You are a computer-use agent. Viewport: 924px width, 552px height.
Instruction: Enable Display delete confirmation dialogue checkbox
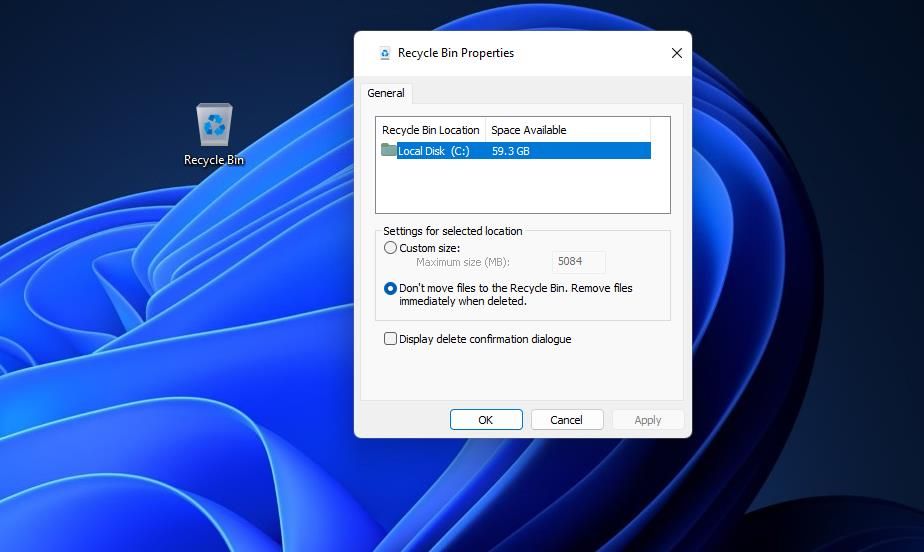click(x=390, y=339)
